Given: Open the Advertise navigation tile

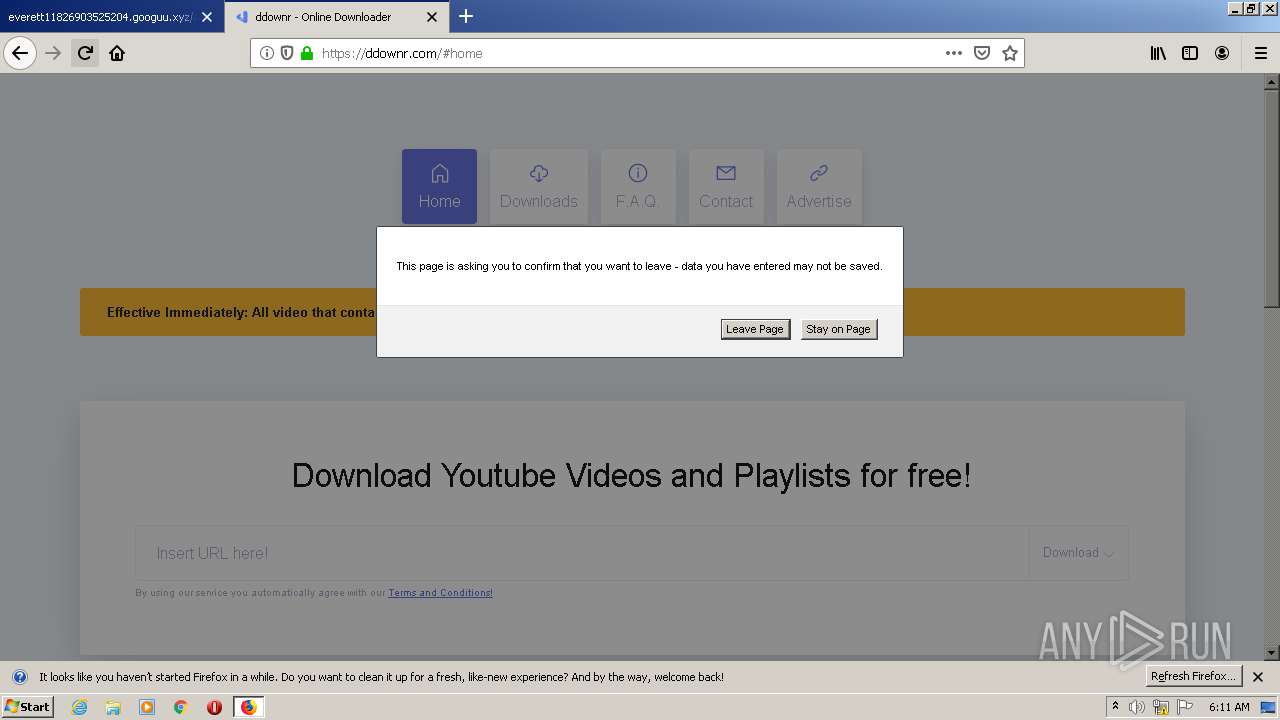Looking at the screenshot, I should coord(819,186).
